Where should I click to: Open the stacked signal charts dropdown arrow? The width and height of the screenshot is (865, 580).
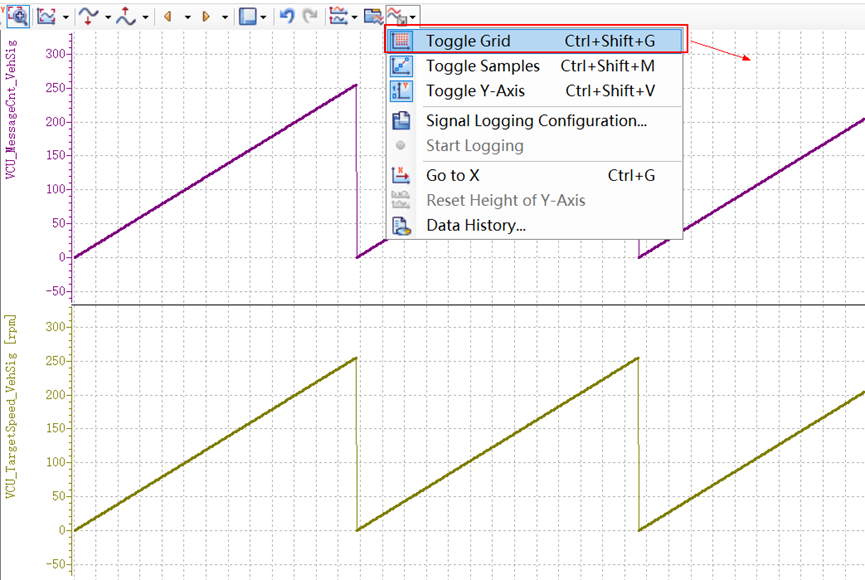coord(354,18)
